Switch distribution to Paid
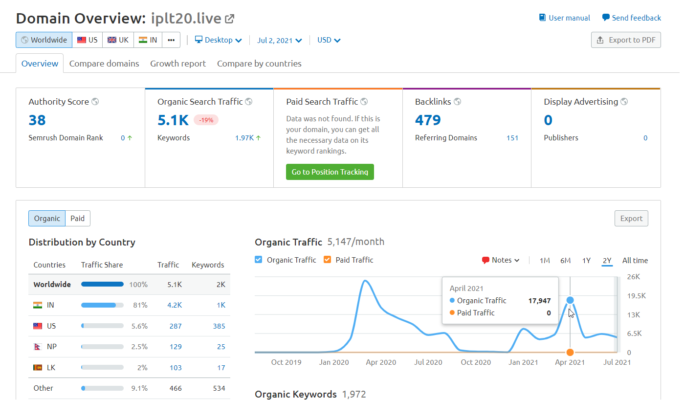 click(78, 219)
